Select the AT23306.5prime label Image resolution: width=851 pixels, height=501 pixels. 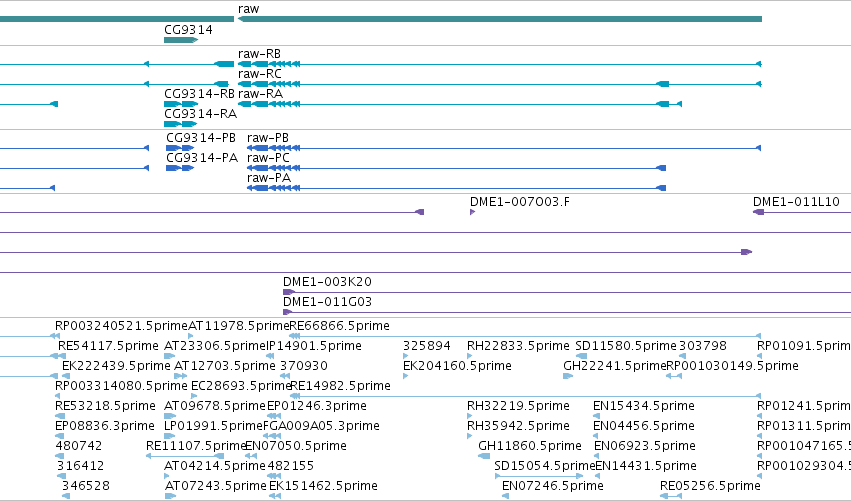click(x=214, y=346)
